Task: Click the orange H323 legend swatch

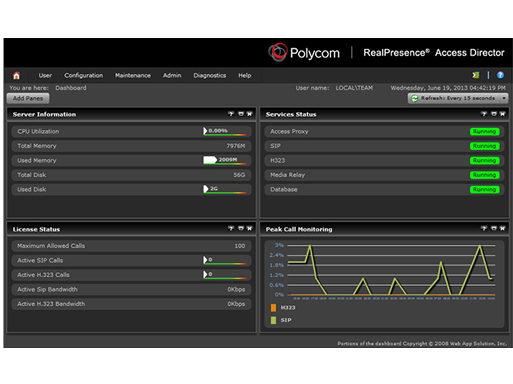Action: click(273, 308)
